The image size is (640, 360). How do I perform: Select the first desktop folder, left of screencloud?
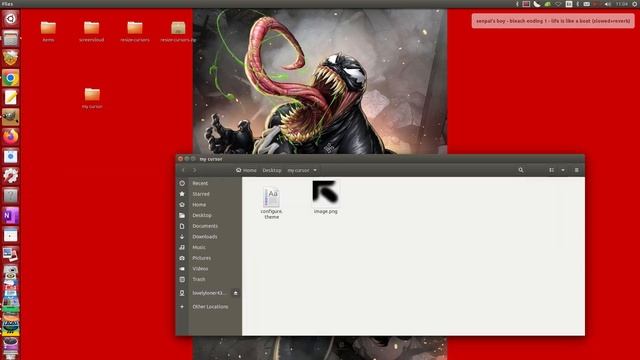tap(48, 31)
